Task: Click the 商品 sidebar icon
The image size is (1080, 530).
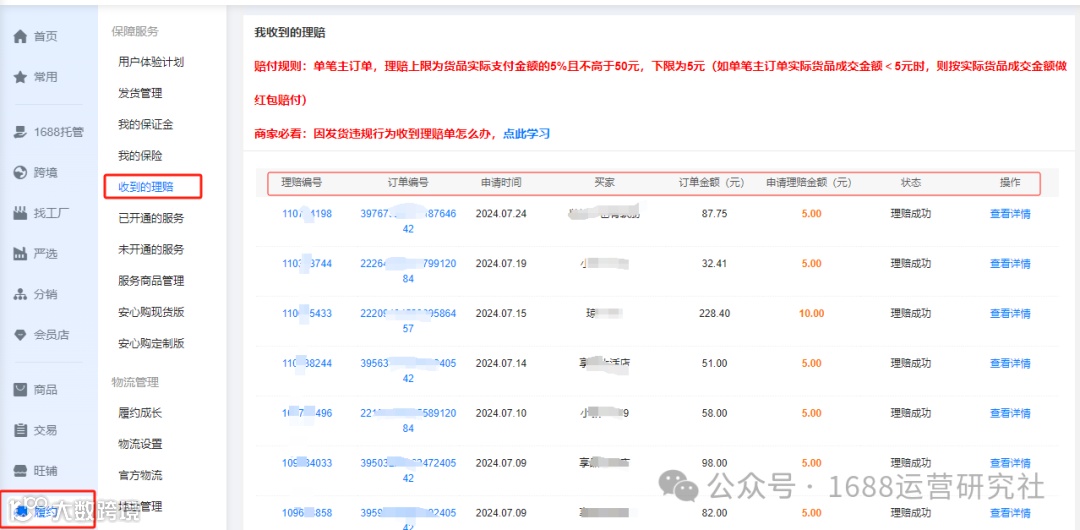Action: (x=21, y=389)
